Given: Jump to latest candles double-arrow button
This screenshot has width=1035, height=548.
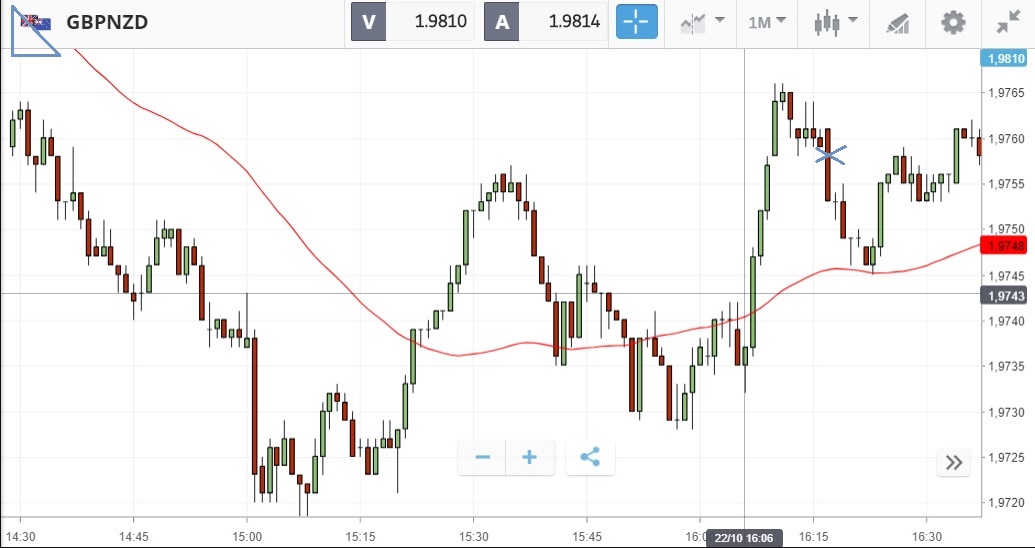Looking at the screenshot, I should click(954, 462).
